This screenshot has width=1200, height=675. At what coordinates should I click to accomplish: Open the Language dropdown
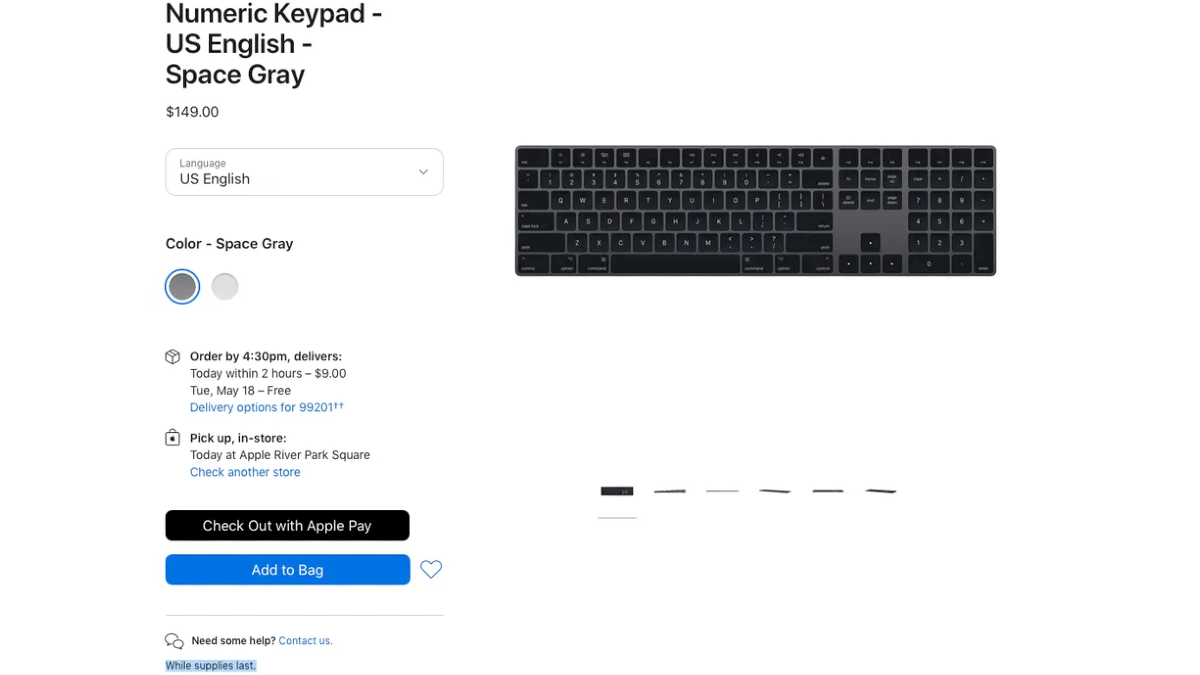[304, 172]
